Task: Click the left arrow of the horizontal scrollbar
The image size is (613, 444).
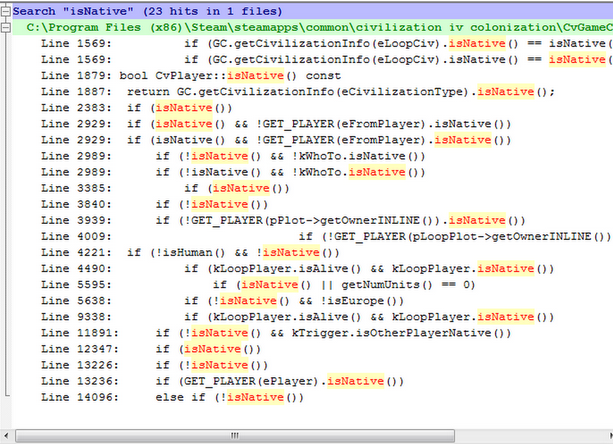Action: coord(6,435)
